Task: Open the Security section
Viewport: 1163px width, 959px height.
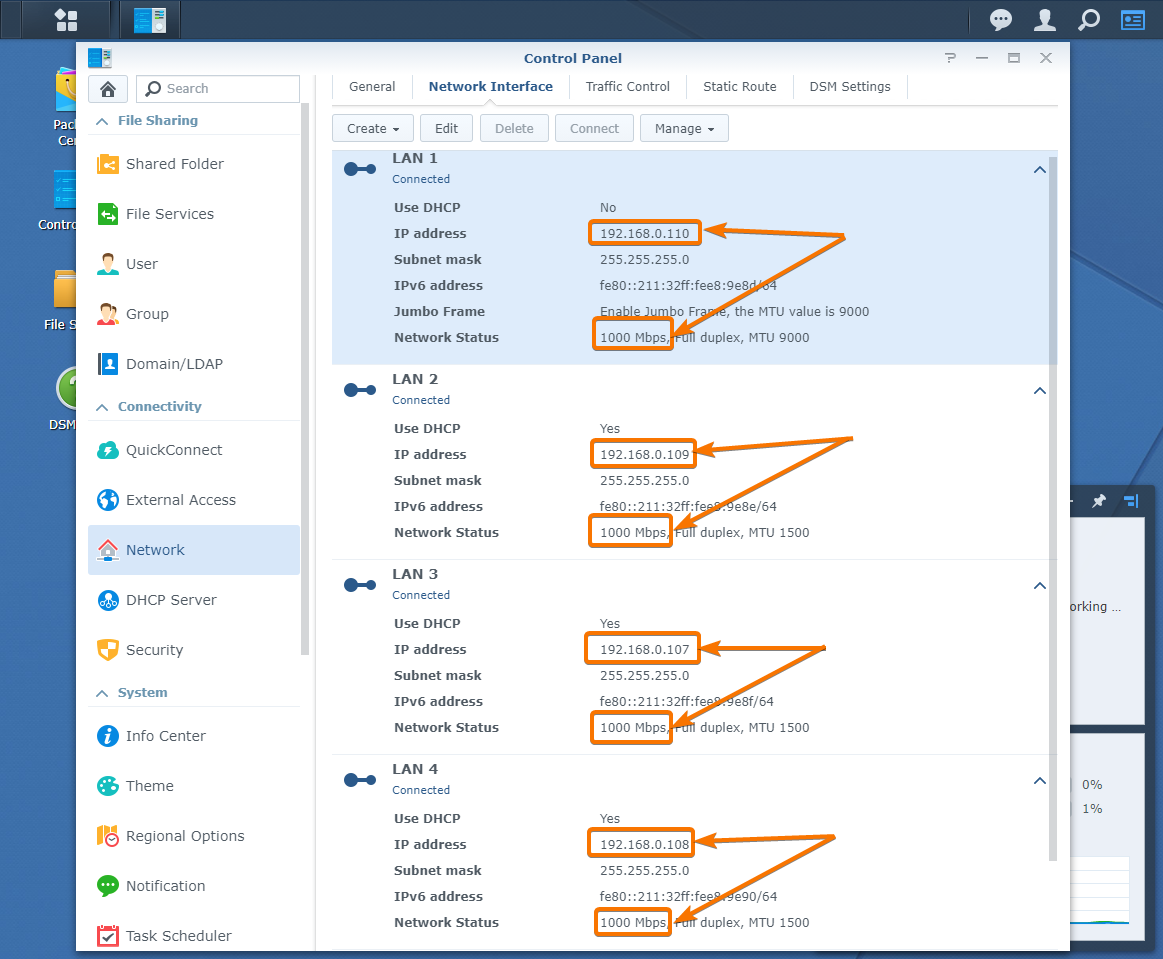Action: point(154,650)
